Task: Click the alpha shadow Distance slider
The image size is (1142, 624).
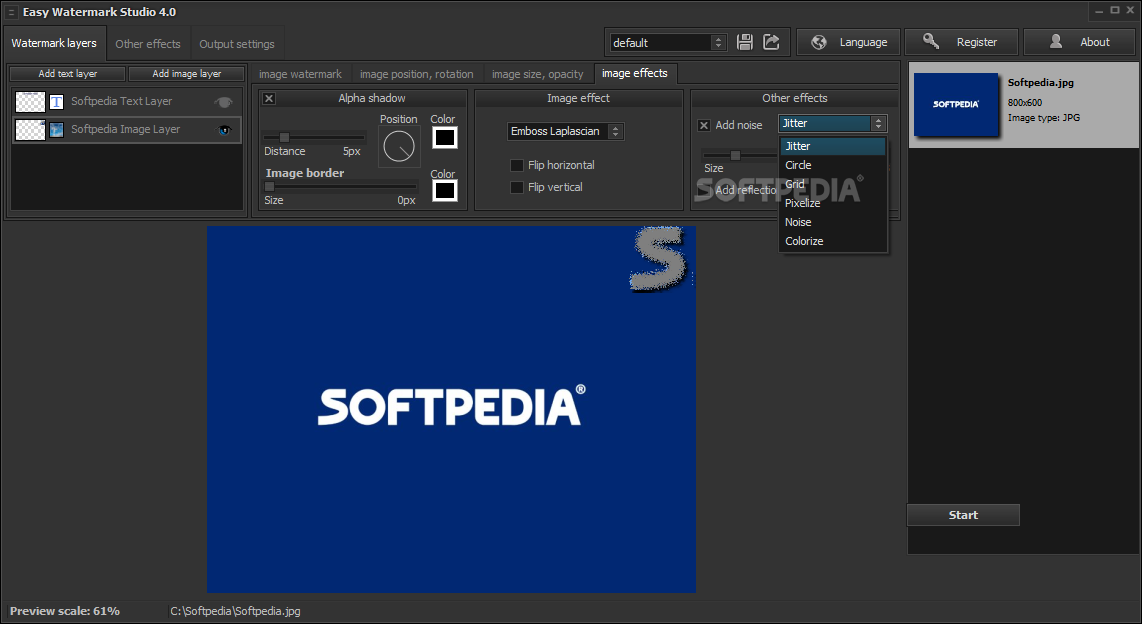Action: (314, 137)
